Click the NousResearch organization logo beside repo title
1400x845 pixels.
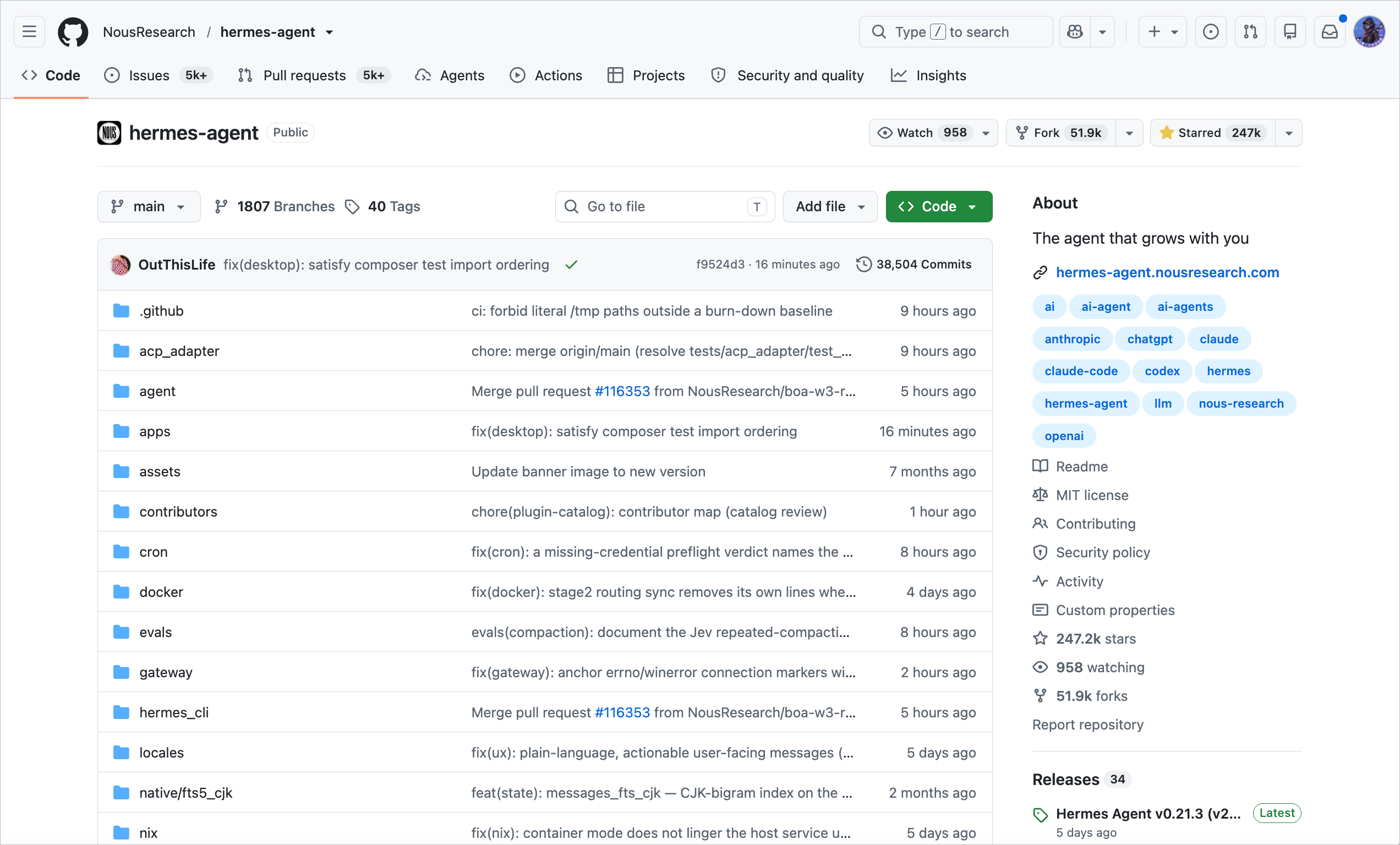click(x=109, y=133)
